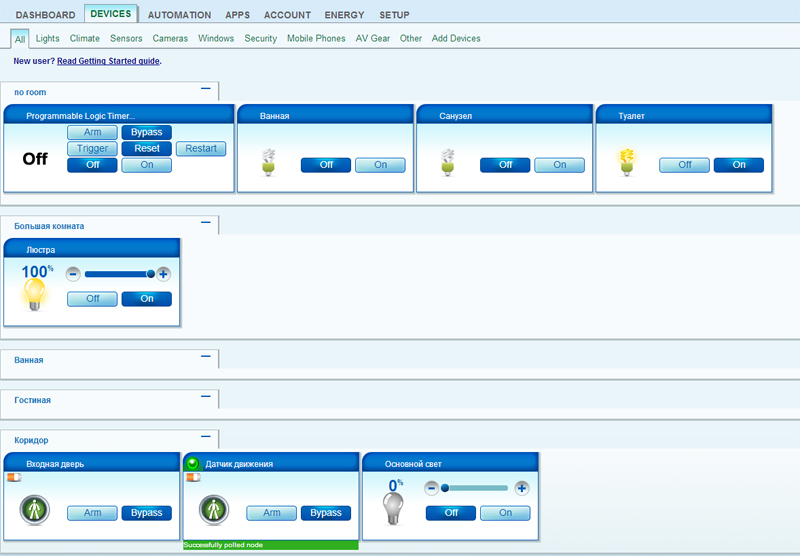Open the ENERGY menu

344,15
